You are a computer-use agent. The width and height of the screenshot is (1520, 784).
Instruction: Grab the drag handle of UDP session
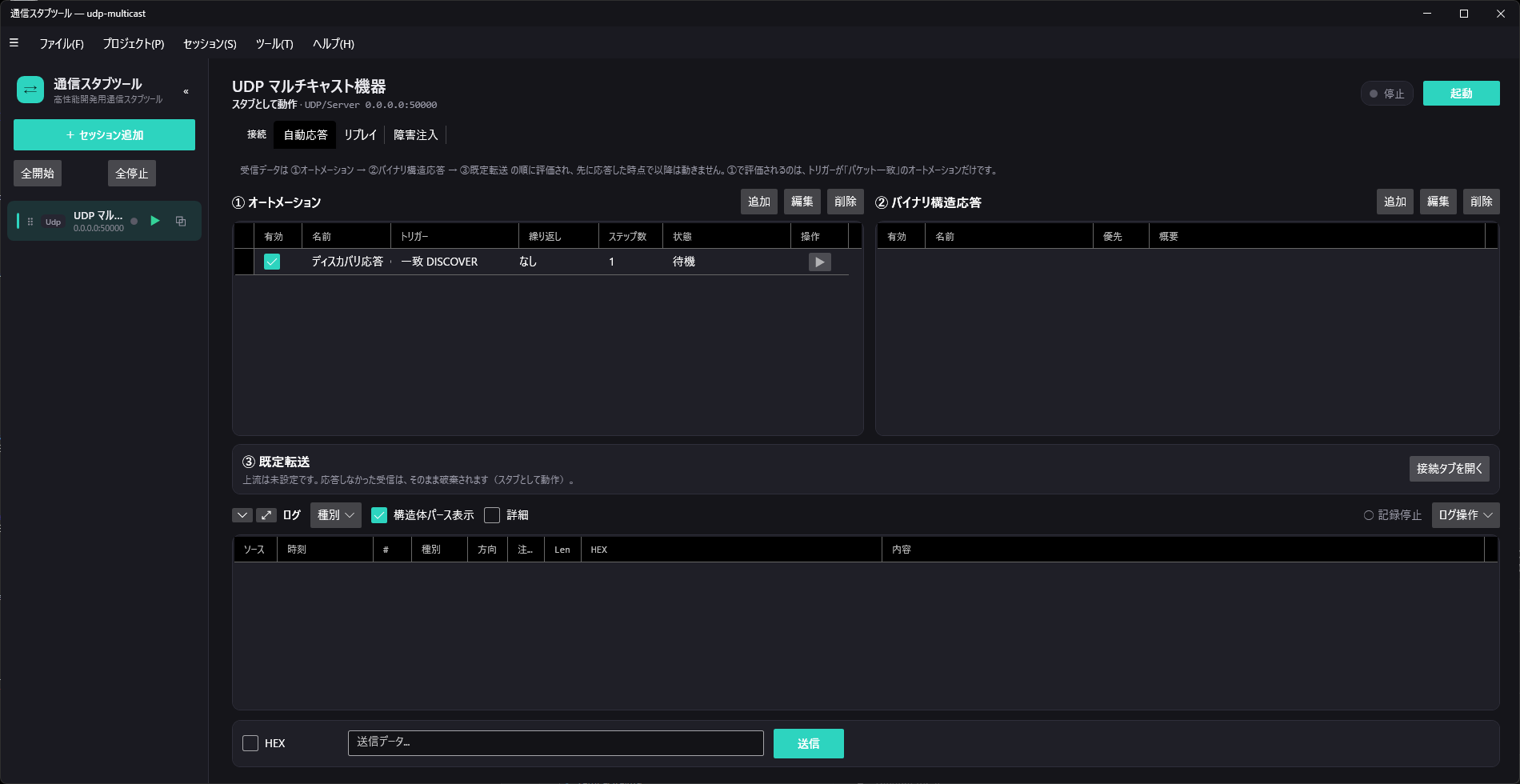[x=30, y=222]
